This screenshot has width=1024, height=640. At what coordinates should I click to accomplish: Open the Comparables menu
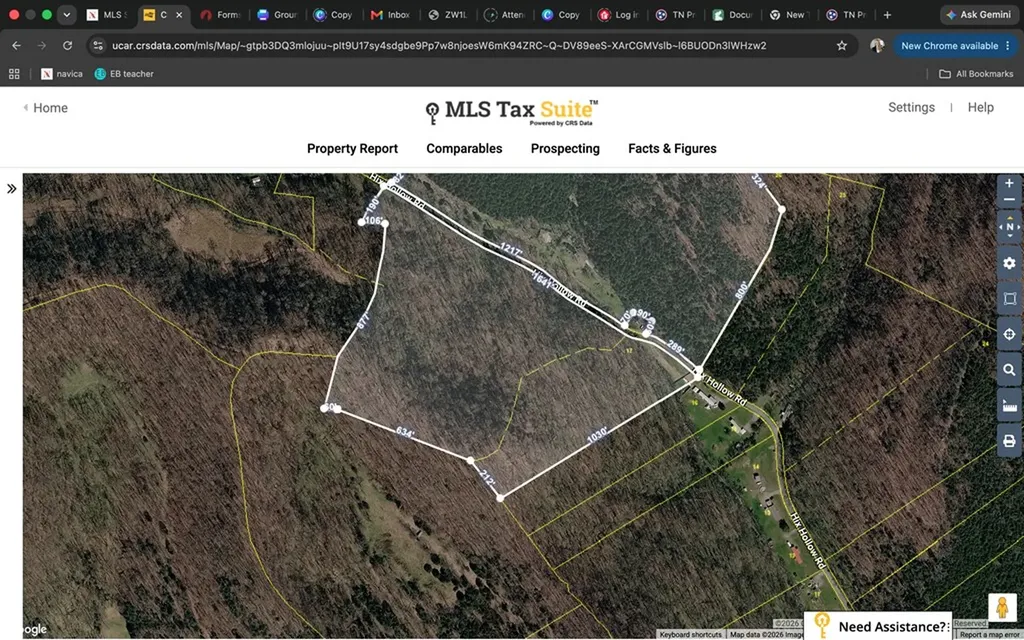tap(464, 148)
